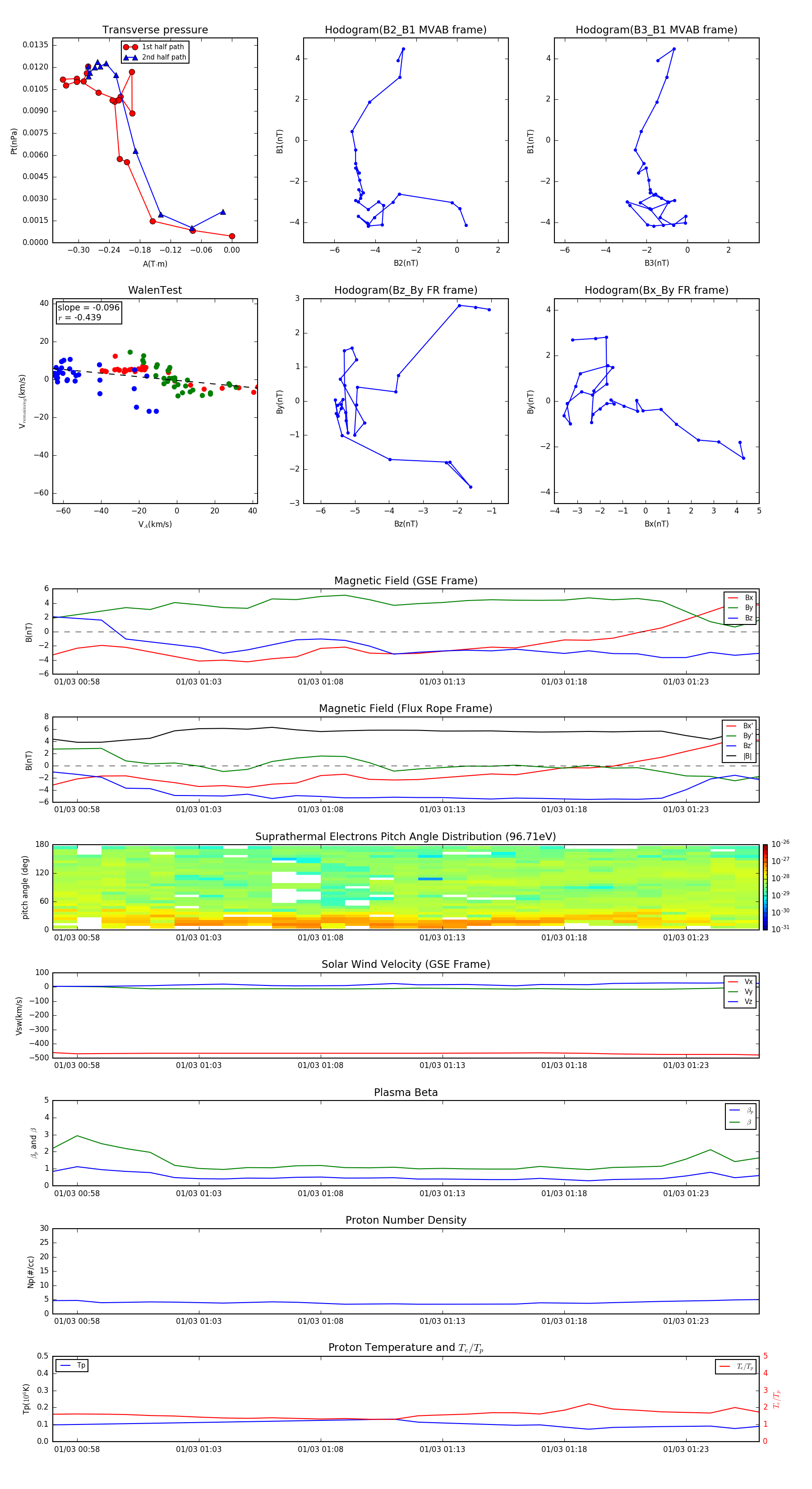Screen dimensions: 812x1489
Task: Click the colorbar tick label 10^-26
Action: pyautogui.click(x=780, y=844)
